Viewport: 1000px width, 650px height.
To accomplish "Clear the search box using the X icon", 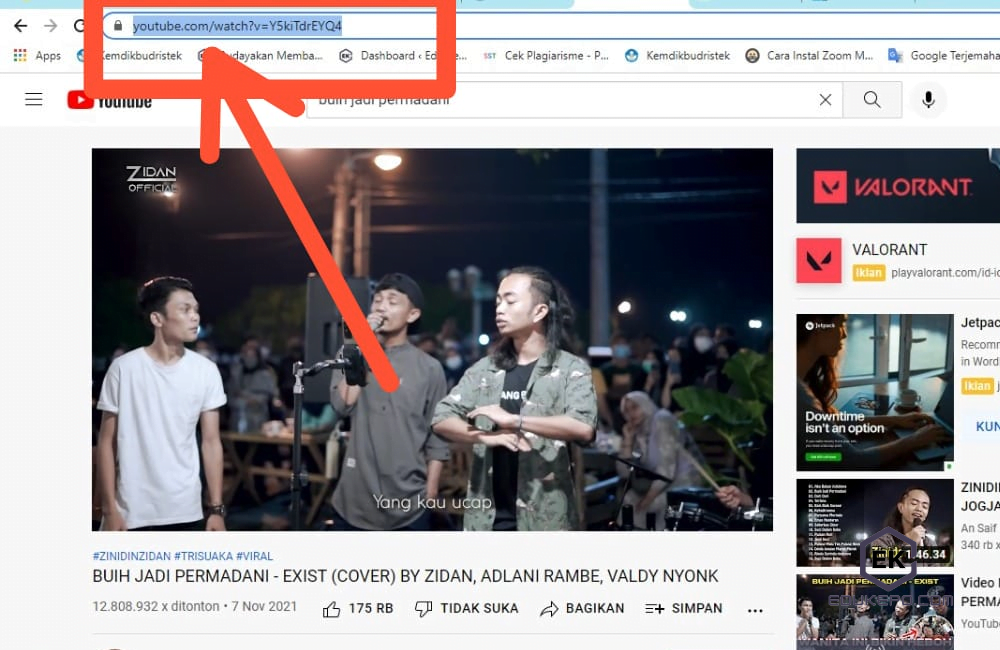I will [825, 99].
